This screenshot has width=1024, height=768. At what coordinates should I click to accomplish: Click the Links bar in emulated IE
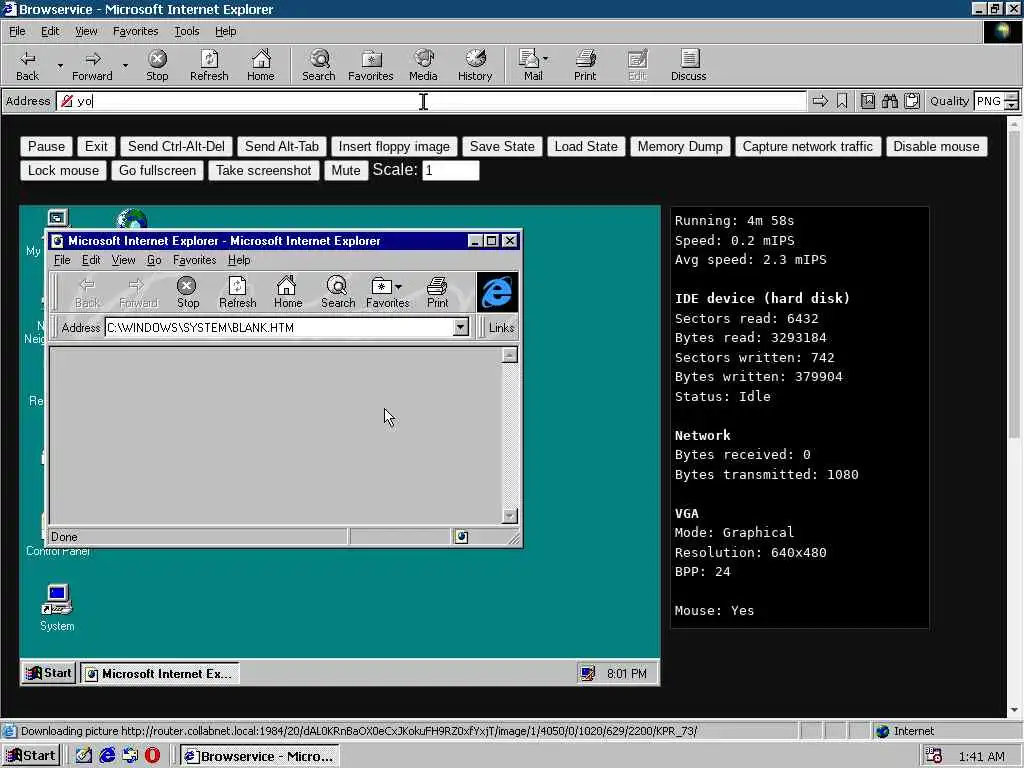(501, 327)
